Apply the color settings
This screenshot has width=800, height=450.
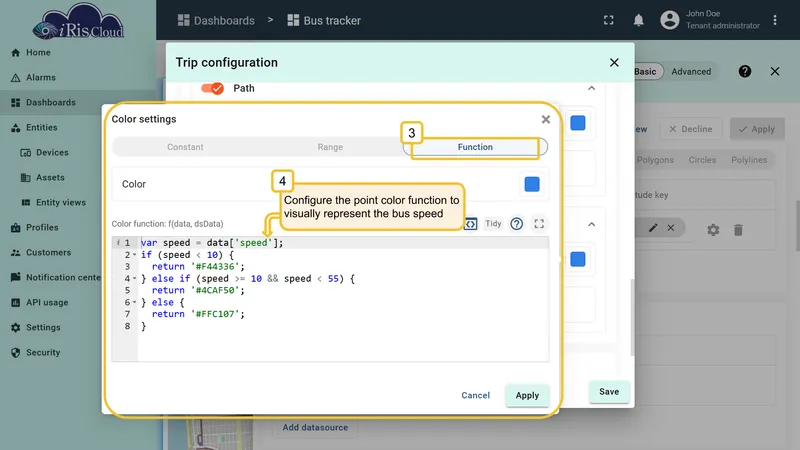[527, 395]
